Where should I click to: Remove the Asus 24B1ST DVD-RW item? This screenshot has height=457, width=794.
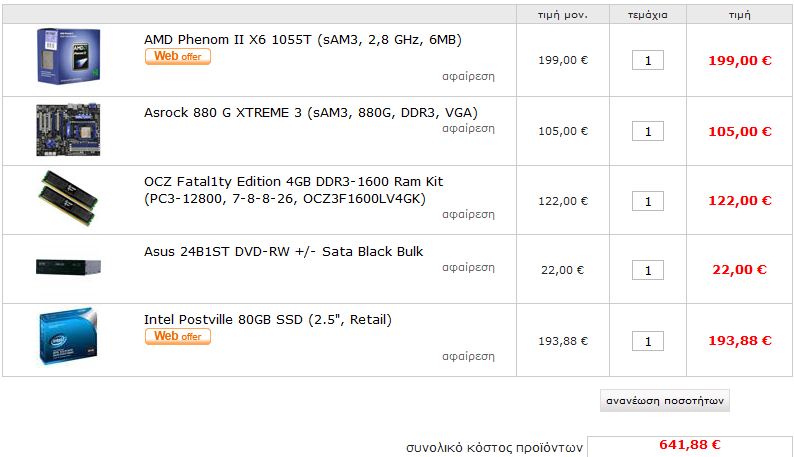[x=468, y=268]
